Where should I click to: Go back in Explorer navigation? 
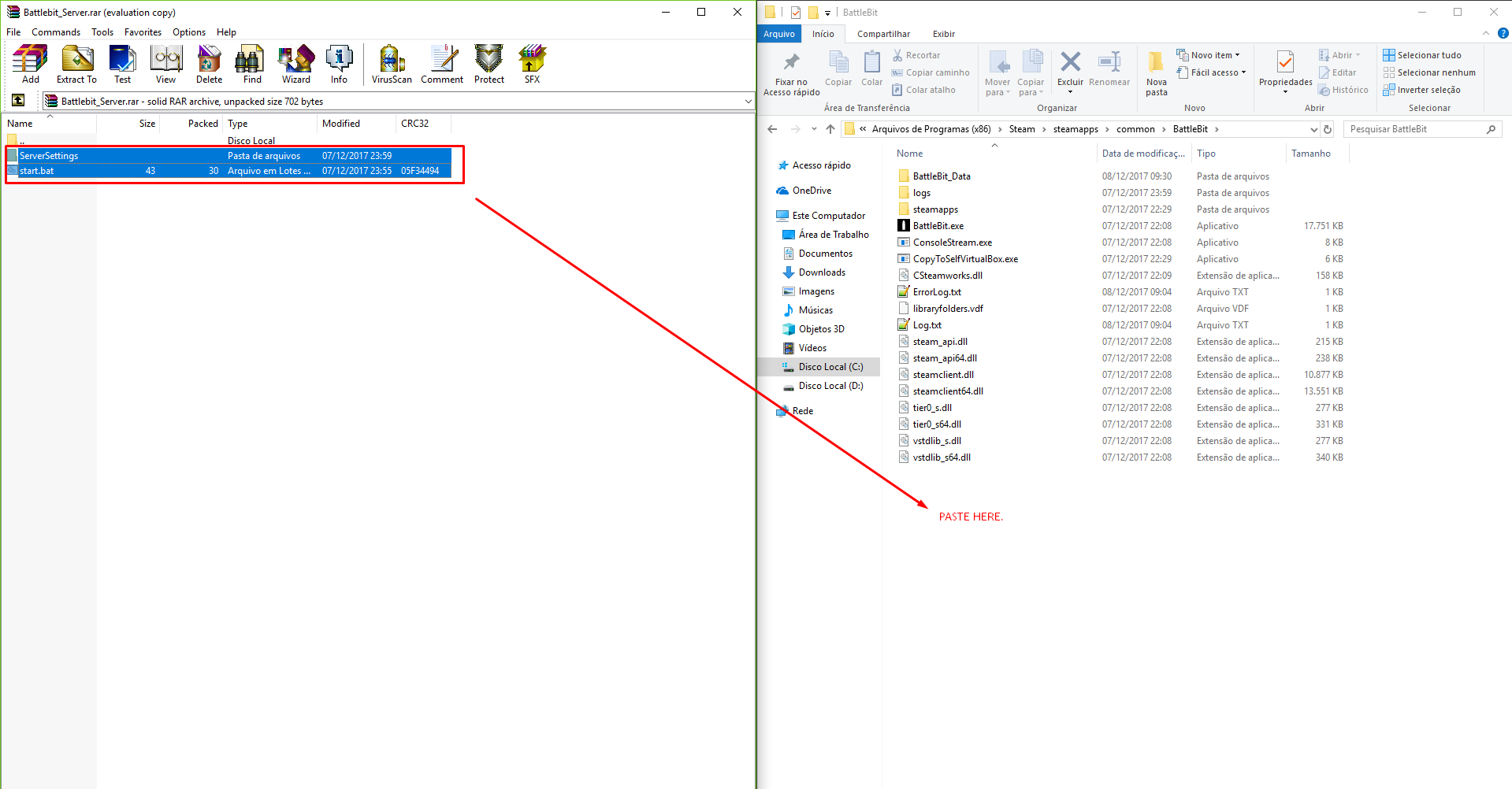click(772, 129)
